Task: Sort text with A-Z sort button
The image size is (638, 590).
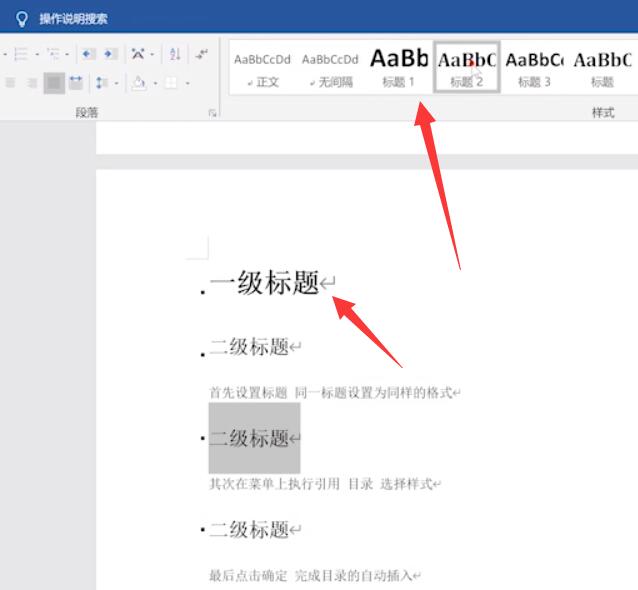Action: click(175, 54)
